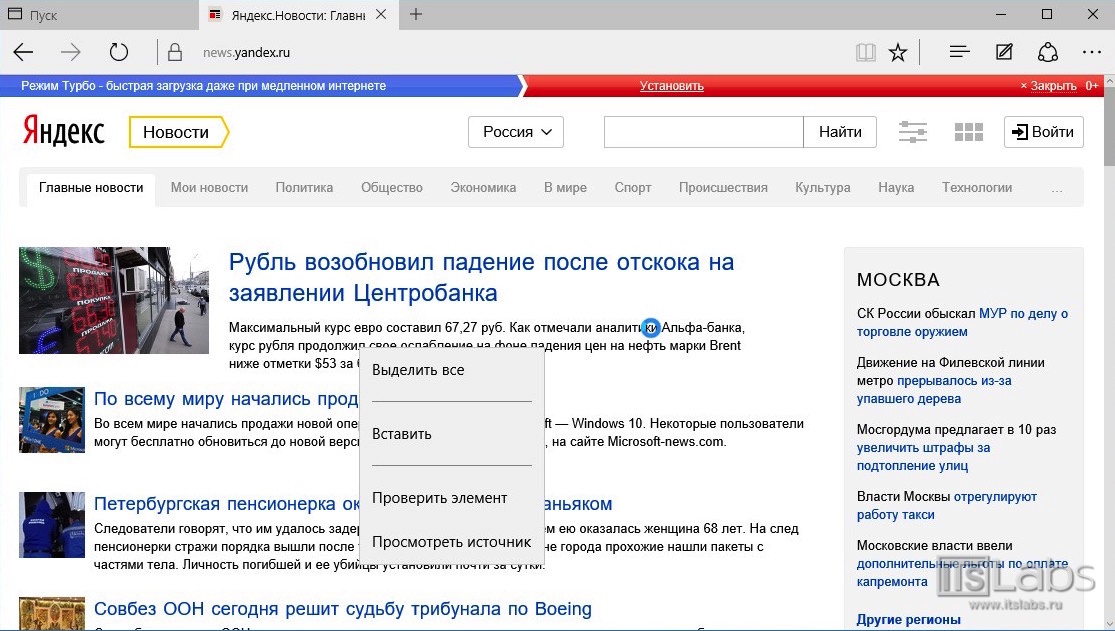Go back to the previous page
The width and height of the screenshot is (1115, 631).
[x=23, y=52]
